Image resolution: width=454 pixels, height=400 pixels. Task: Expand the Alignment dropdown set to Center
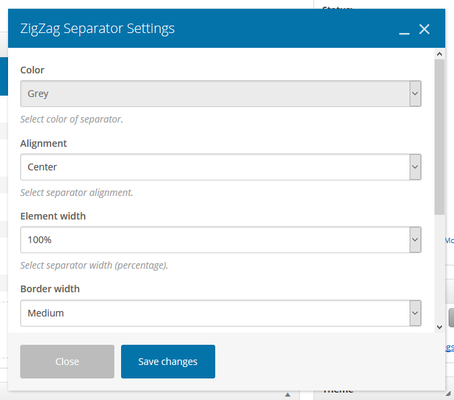click(x=221, y=167)
